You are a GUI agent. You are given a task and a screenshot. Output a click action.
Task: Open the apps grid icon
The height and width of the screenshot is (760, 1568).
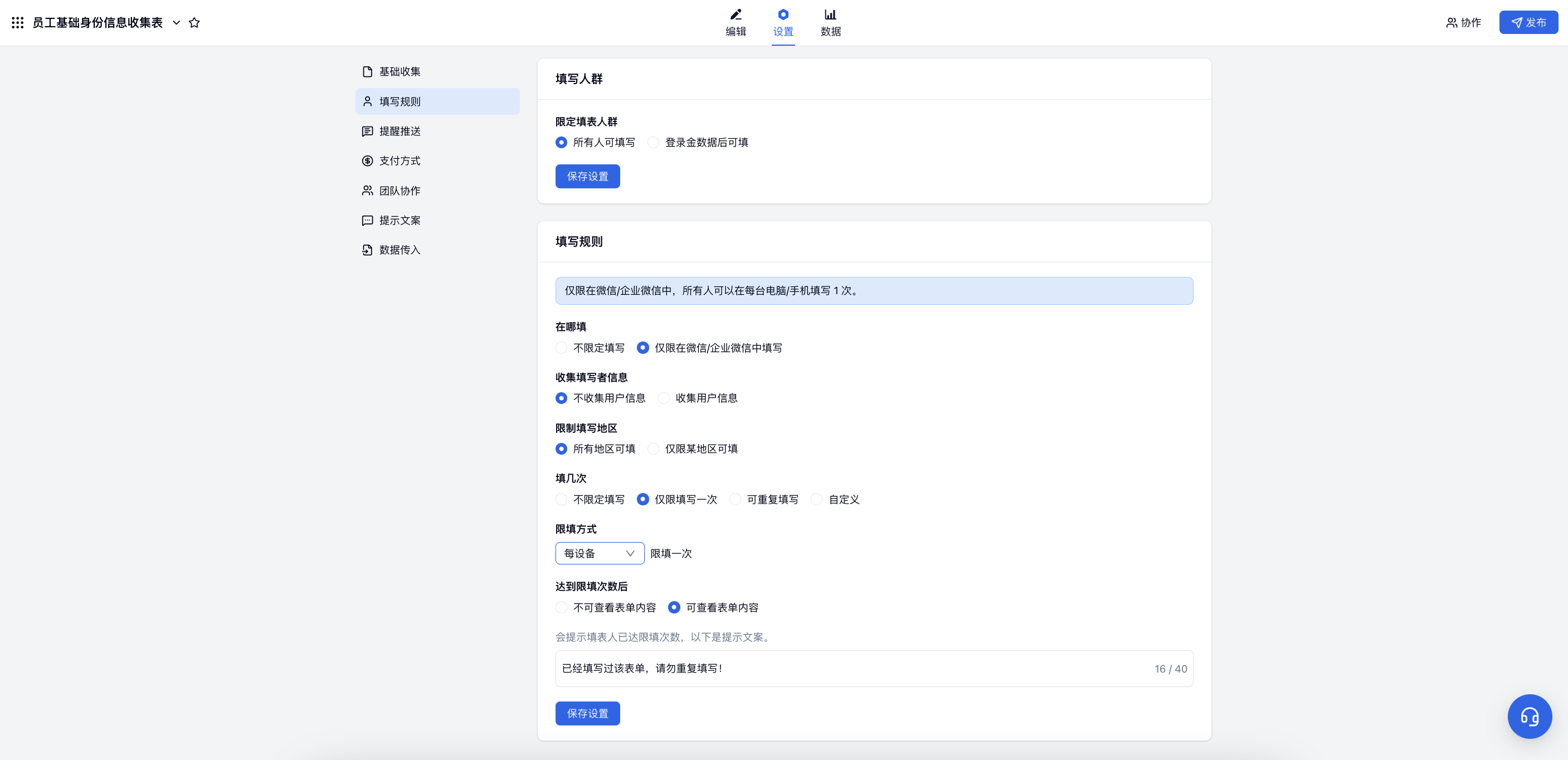[18, 22]
